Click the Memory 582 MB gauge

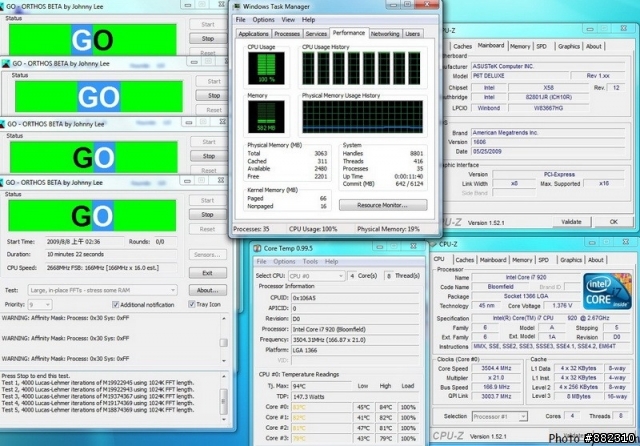(266, 117)
